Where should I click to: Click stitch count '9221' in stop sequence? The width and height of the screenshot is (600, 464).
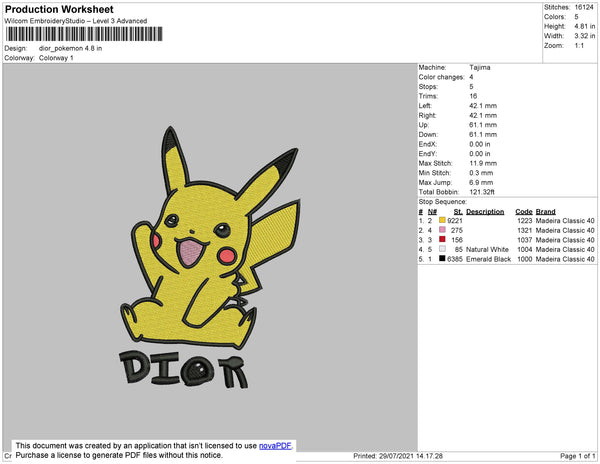[x=455, y=221]
